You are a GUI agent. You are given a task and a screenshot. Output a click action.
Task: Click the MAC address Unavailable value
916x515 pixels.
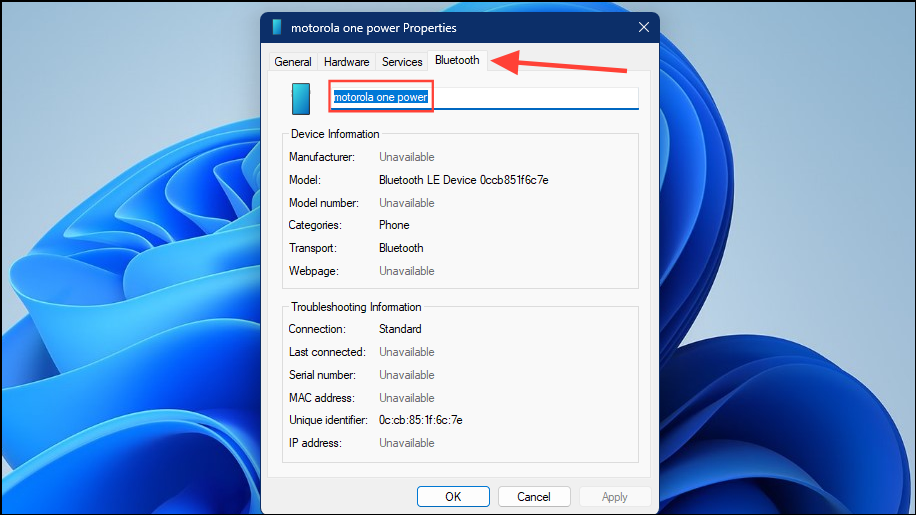407,398
